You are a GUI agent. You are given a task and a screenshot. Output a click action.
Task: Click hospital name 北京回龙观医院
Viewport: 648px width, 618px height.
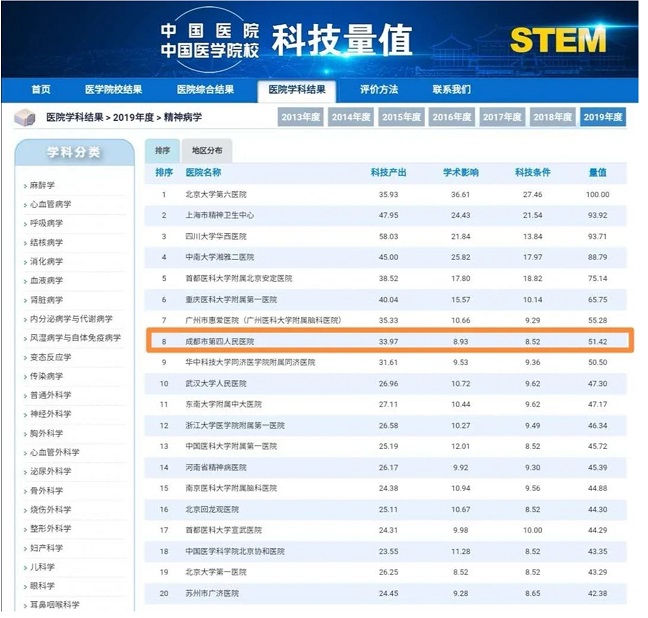[x=212, y=509]
